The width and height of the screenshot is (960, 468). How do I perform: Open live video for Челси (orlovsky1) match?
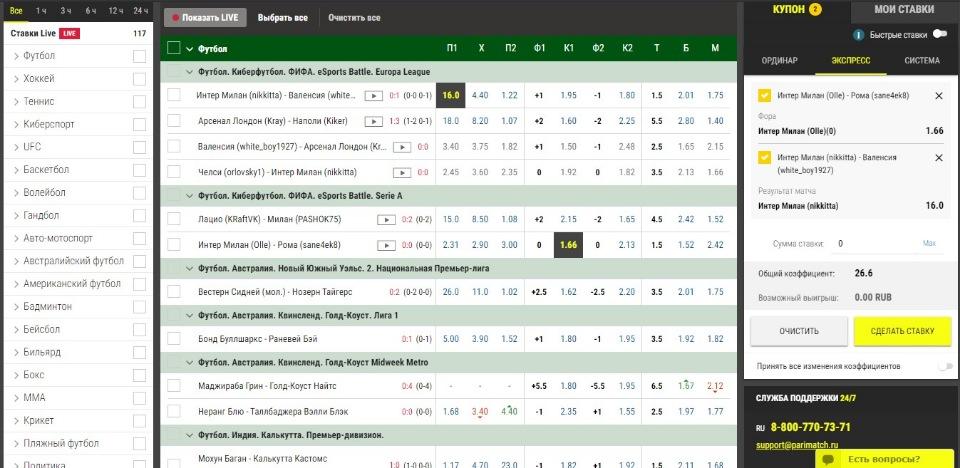coord(402,173)
